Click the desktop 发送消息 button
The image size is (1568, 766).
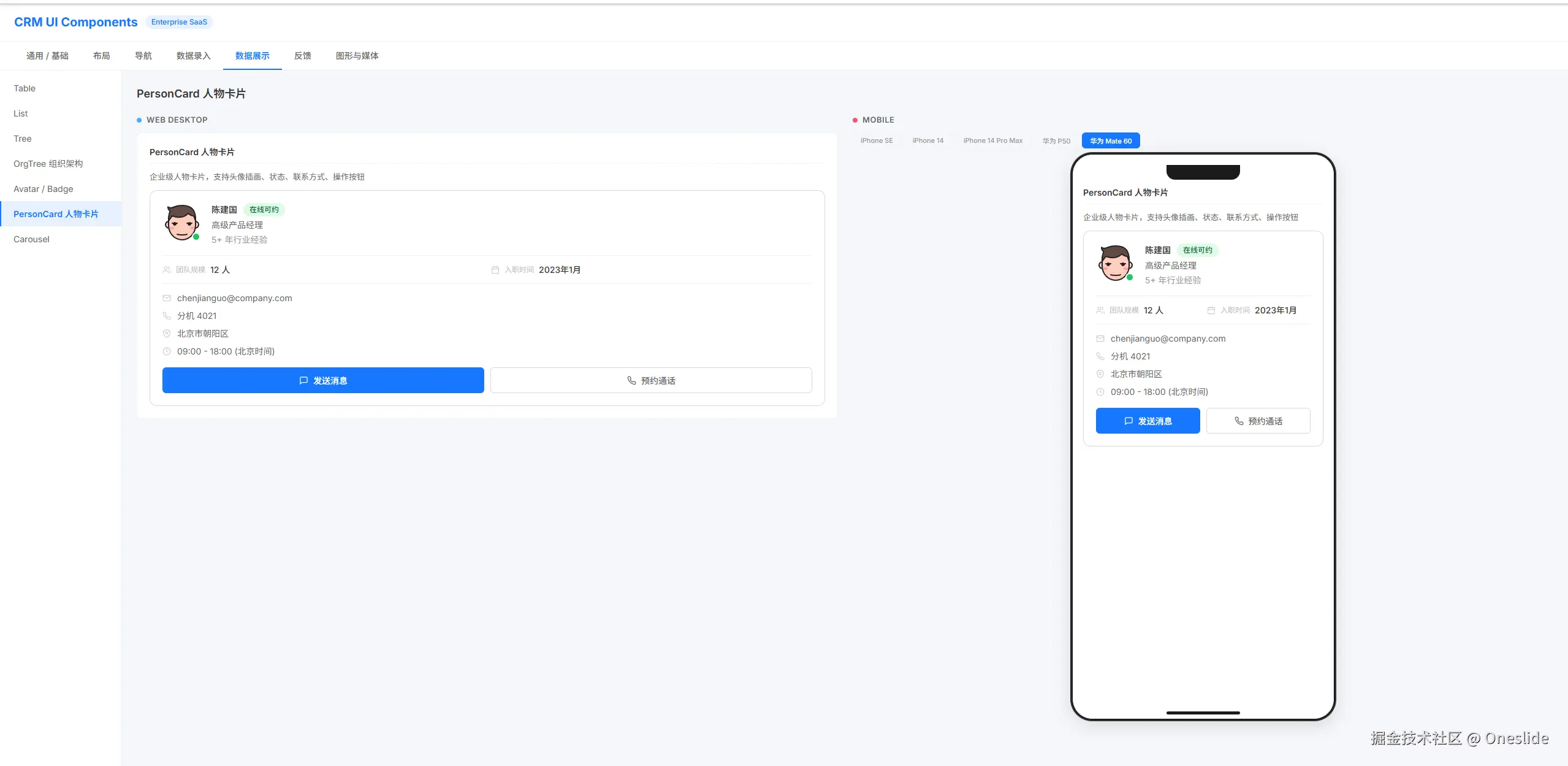(323, 380)
